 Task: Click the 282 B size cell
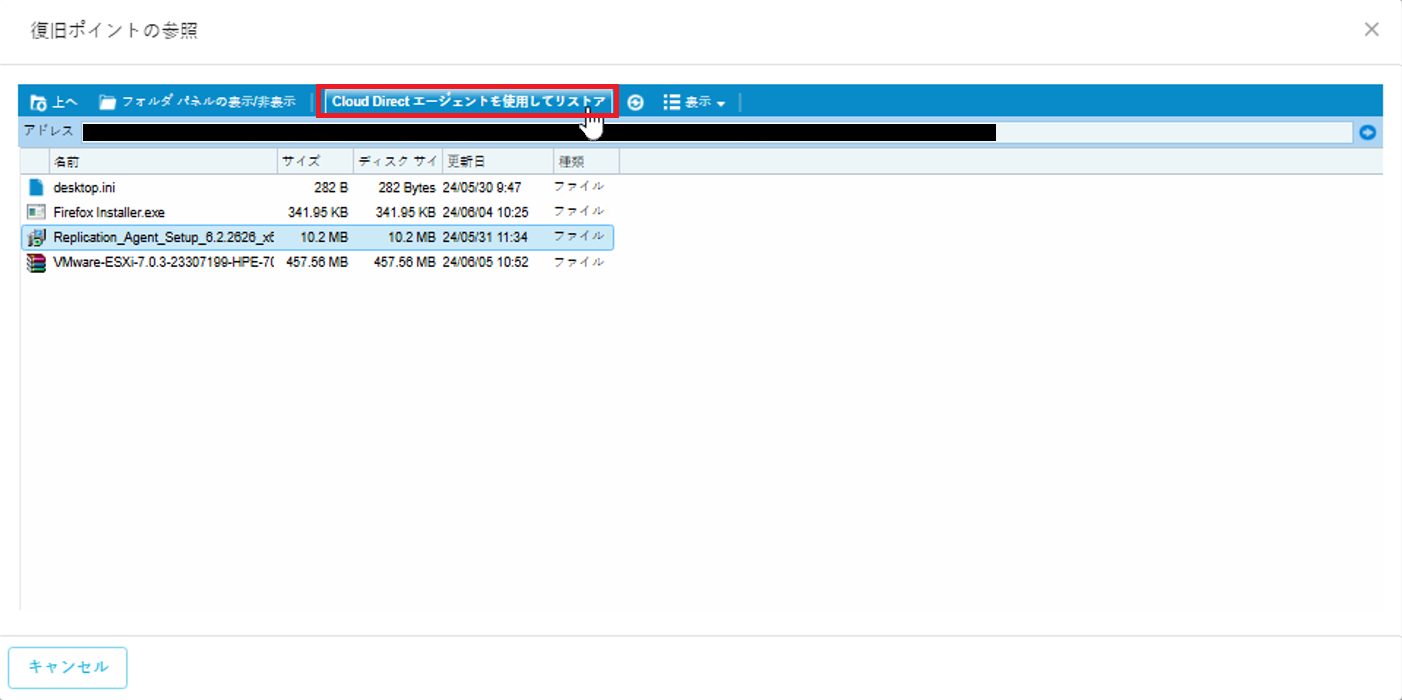tap(331, 187)
